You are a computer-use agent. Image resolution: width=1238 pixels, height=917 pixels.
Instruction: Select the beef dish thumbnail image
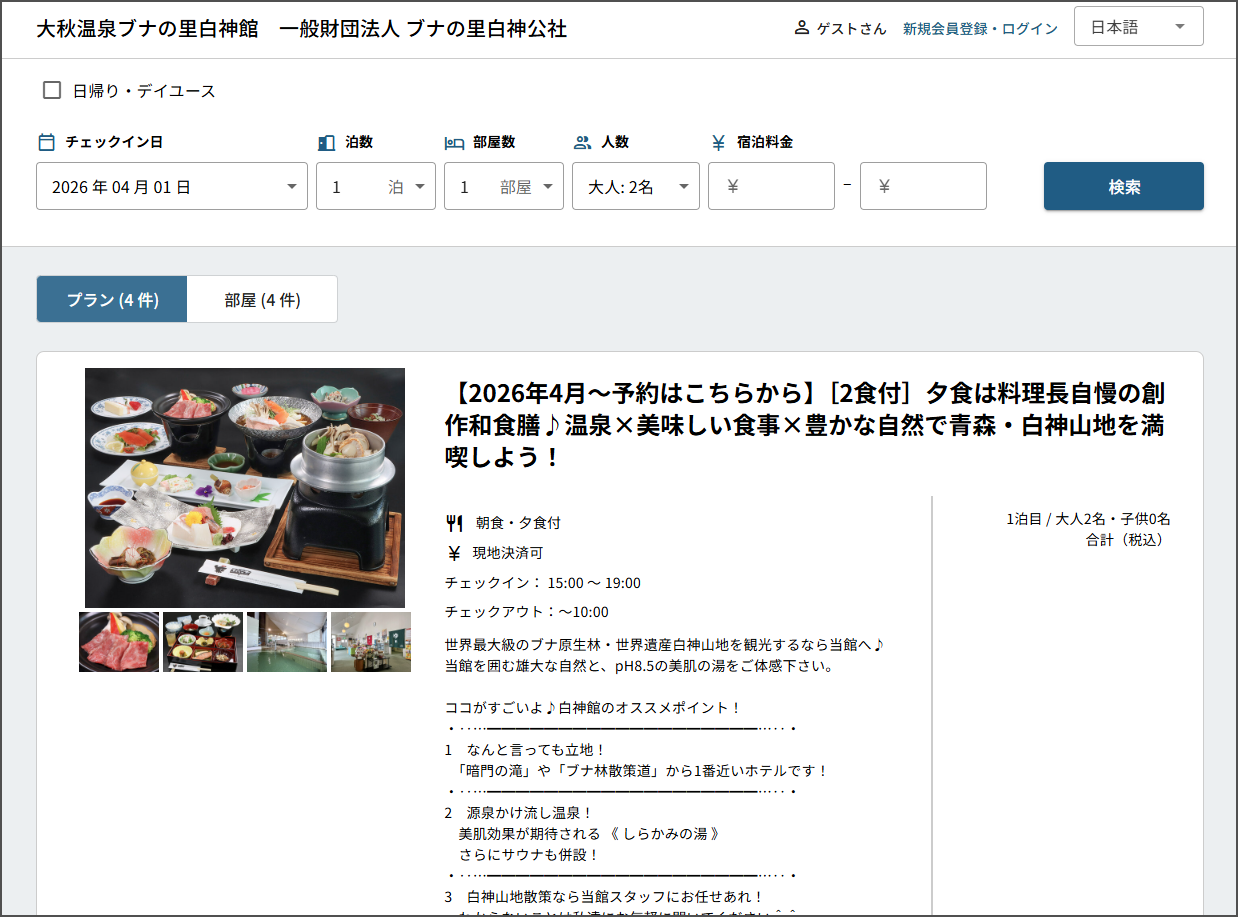tap(119, 642)
